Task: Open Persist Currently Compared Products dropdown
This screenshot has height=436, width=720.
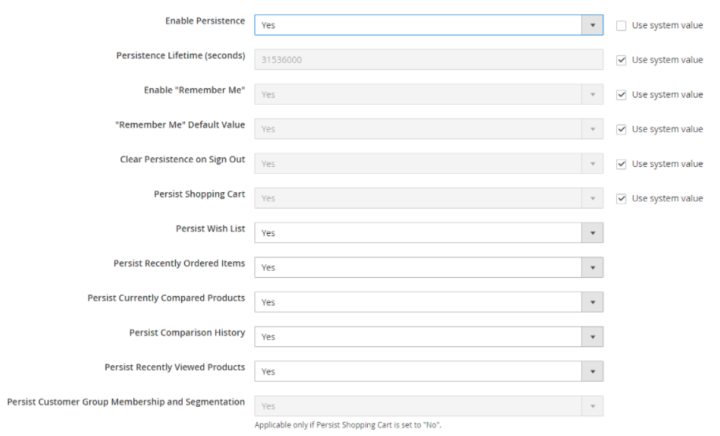Action: pos(429,302)
